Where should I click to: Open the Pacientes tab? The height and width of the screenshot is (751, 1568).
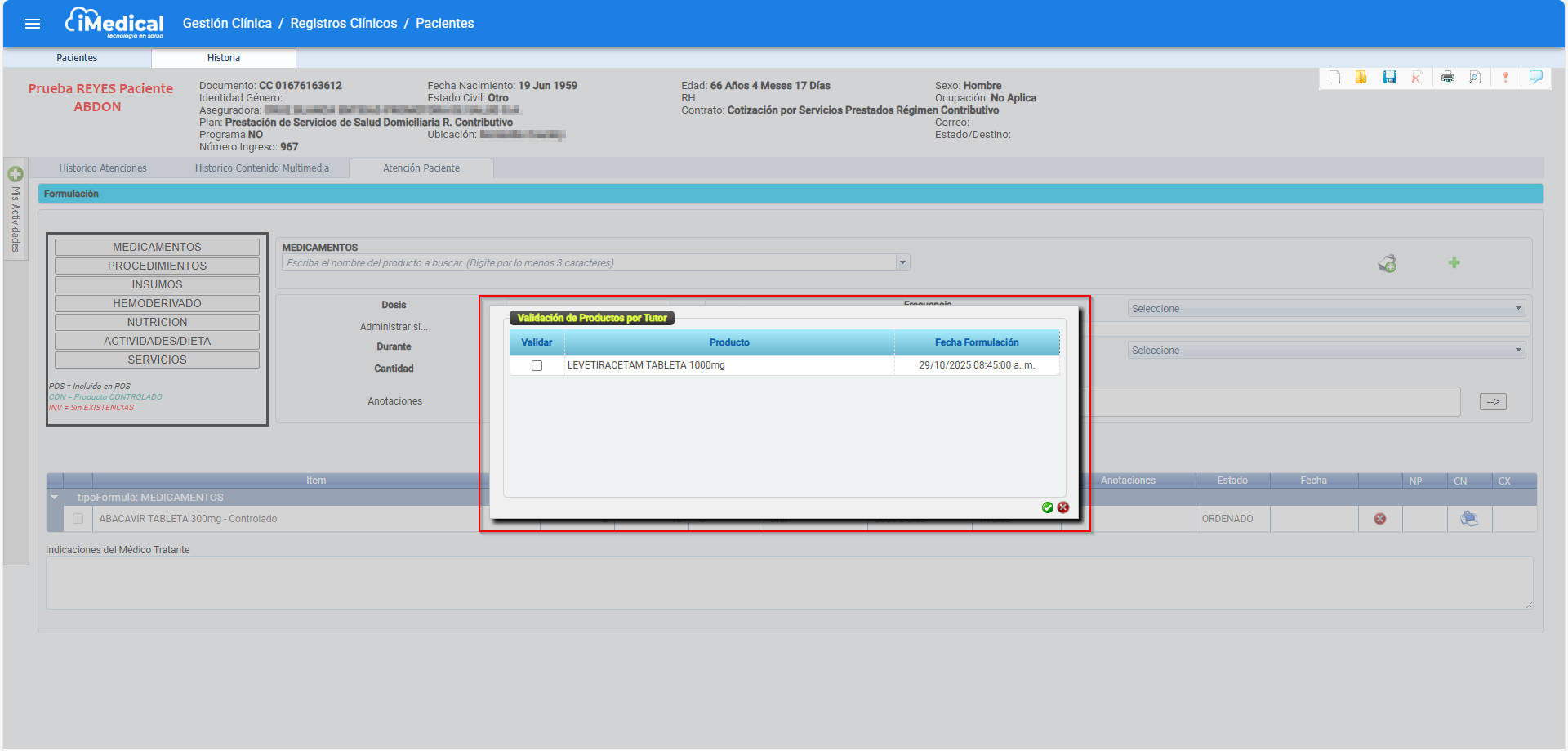77,58
